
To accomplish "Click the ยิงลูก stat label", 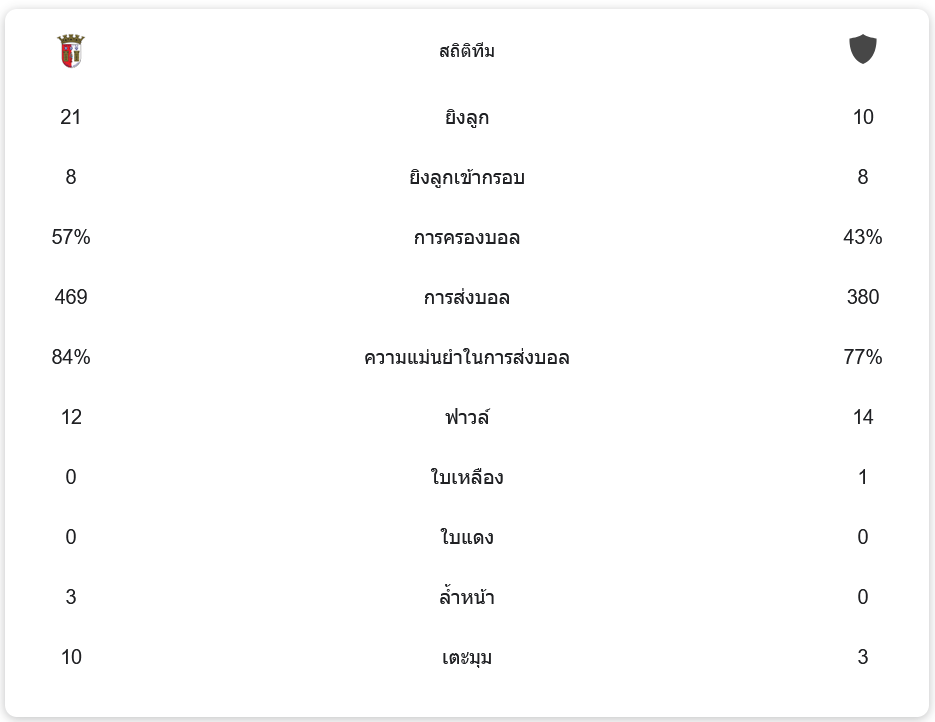I will point(467,118).
